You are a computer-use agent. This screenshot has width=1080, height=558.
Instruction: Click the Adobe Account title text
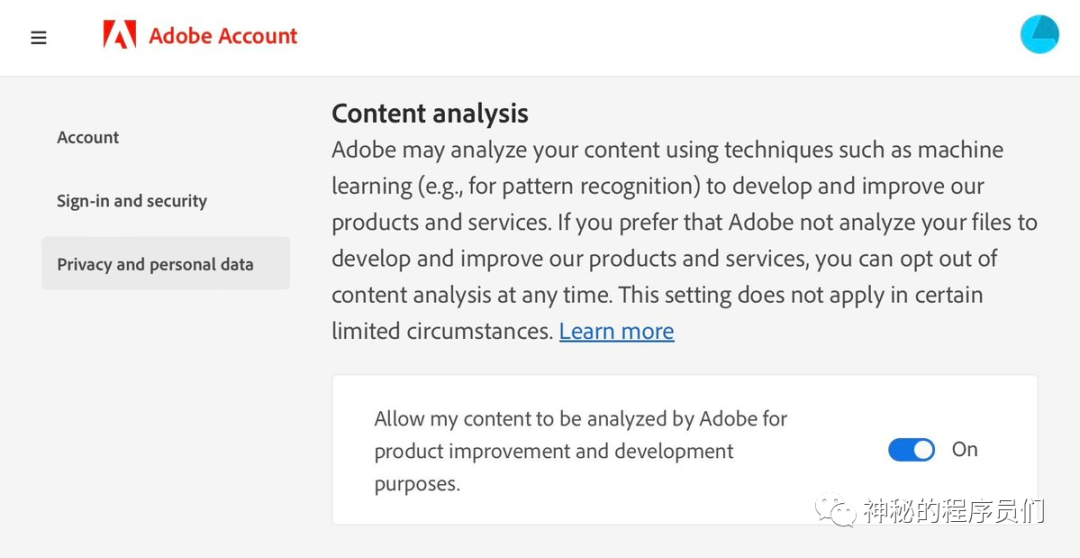pyautogui.click(x=223, y=36)
